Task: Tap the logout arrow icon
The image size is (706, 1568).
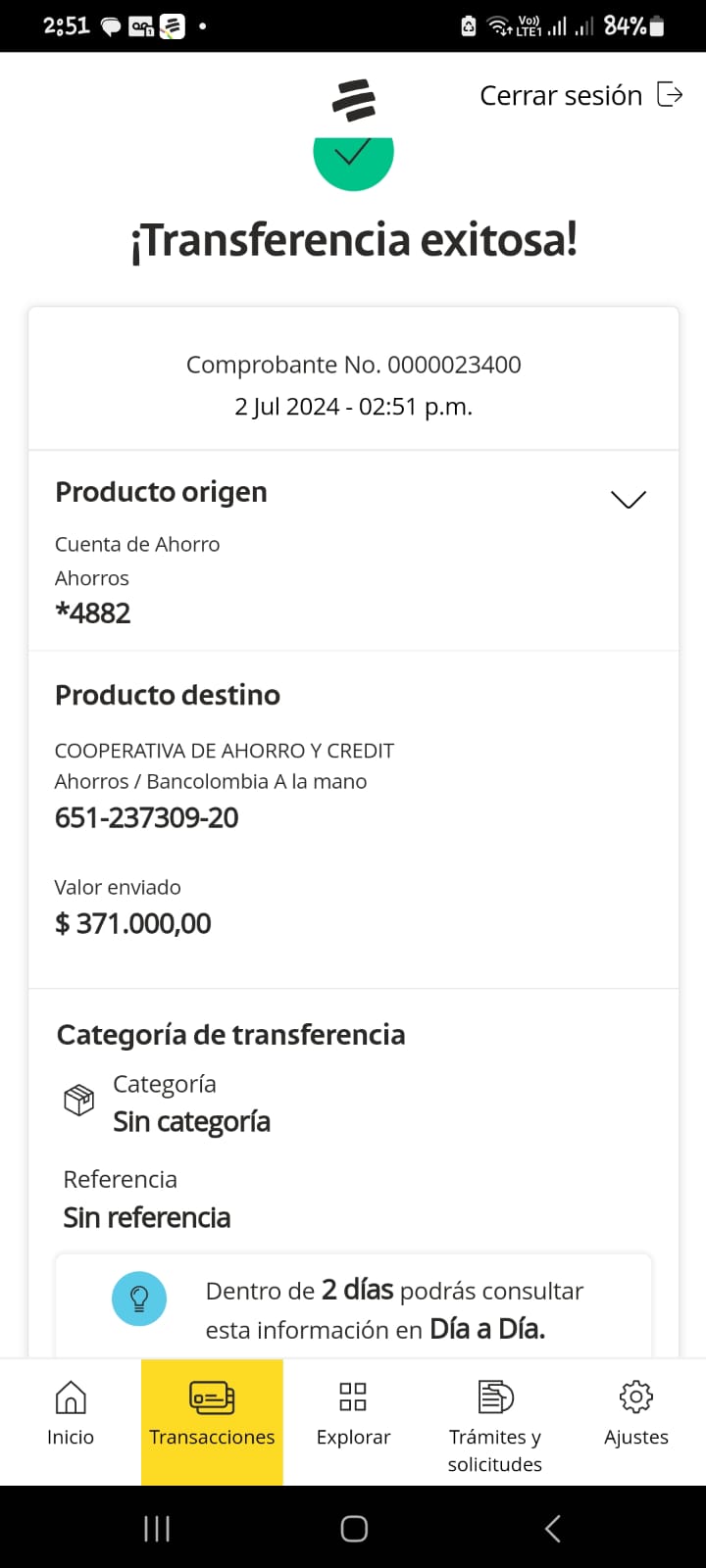Action: click(x=670, y=95)
